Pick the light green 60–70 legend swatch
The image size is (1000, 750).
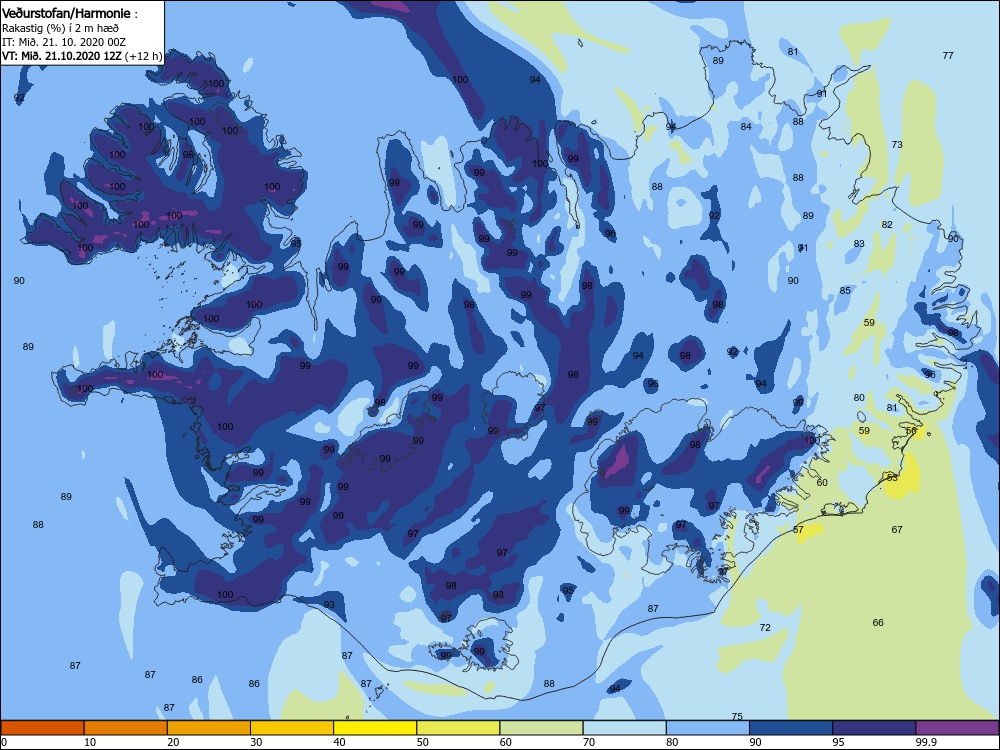(541, 728)
